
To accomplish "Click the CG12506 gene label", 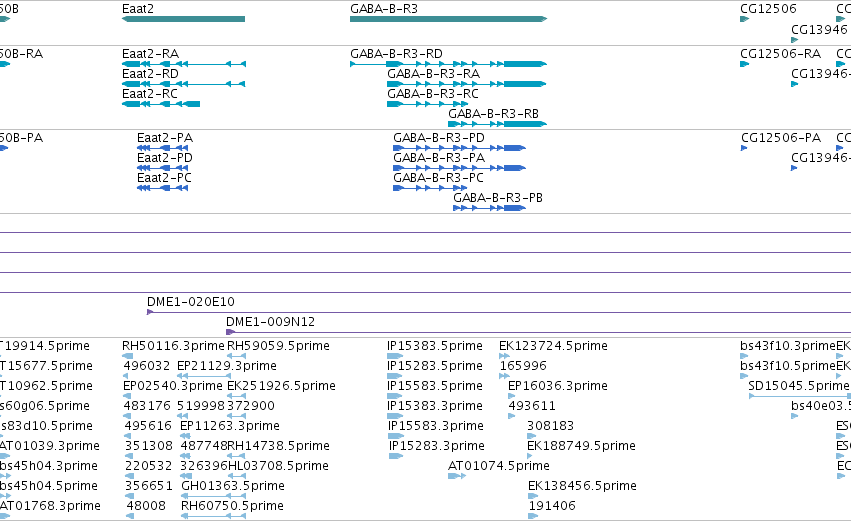I will pyautogui.click(x=768, y=9).
